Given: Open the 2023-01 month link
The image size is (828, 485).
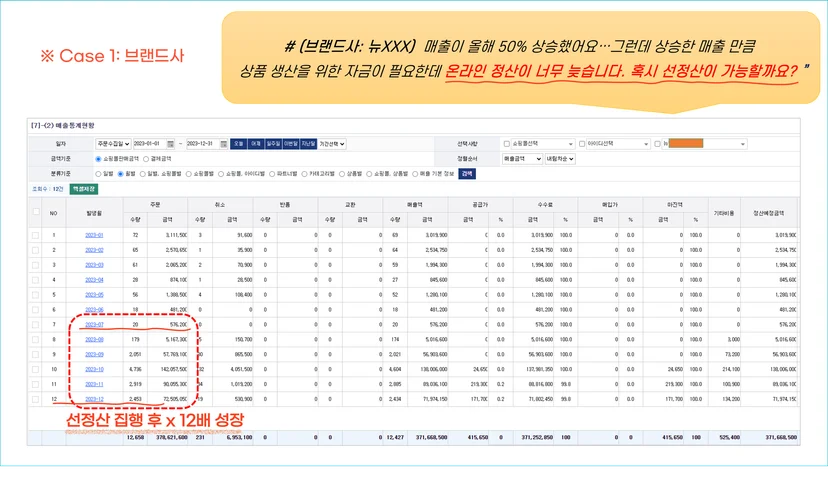Looking at the screenshot, I should click(x=94, y=235).
